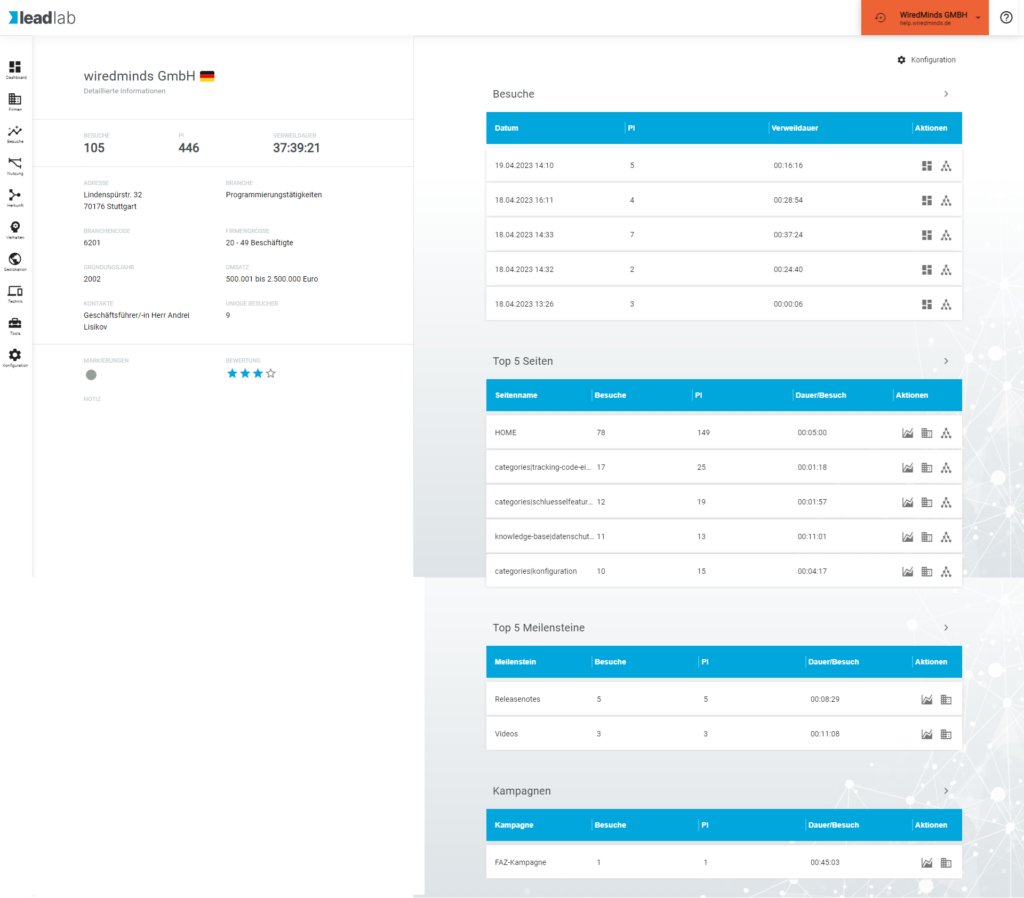Screen dimensions: 1024x898
Task: Click the hierarchy icon for visit 18.04.2023 13:26
Action: click(x=946, y=304)
